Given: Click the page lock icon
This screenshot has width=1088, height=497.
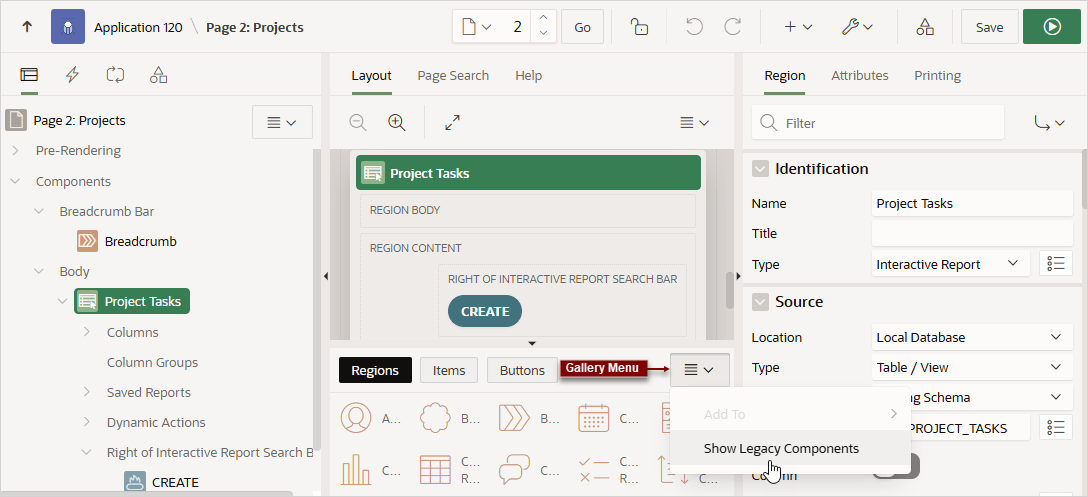Looking at the screenshot, I should point(639,27).
